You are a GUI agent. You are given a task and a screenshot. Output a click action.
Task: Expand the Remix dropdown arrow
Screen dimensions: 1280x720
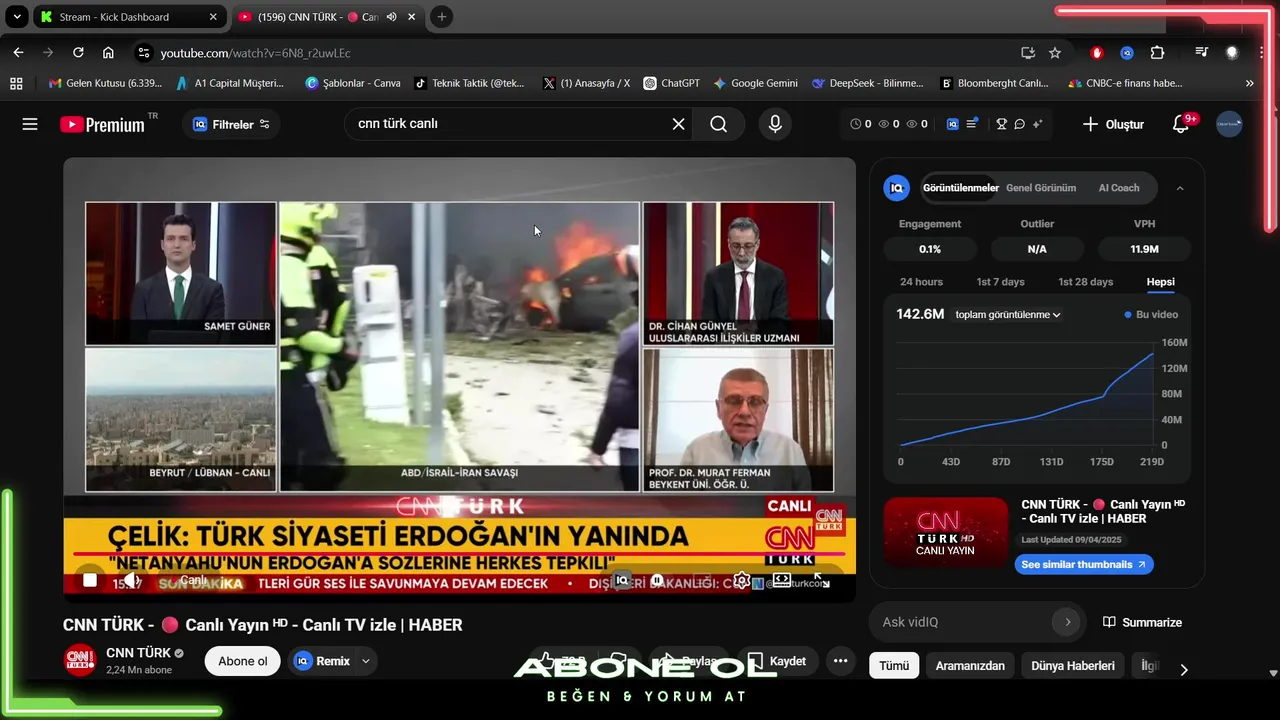click(x=366, y=661)
